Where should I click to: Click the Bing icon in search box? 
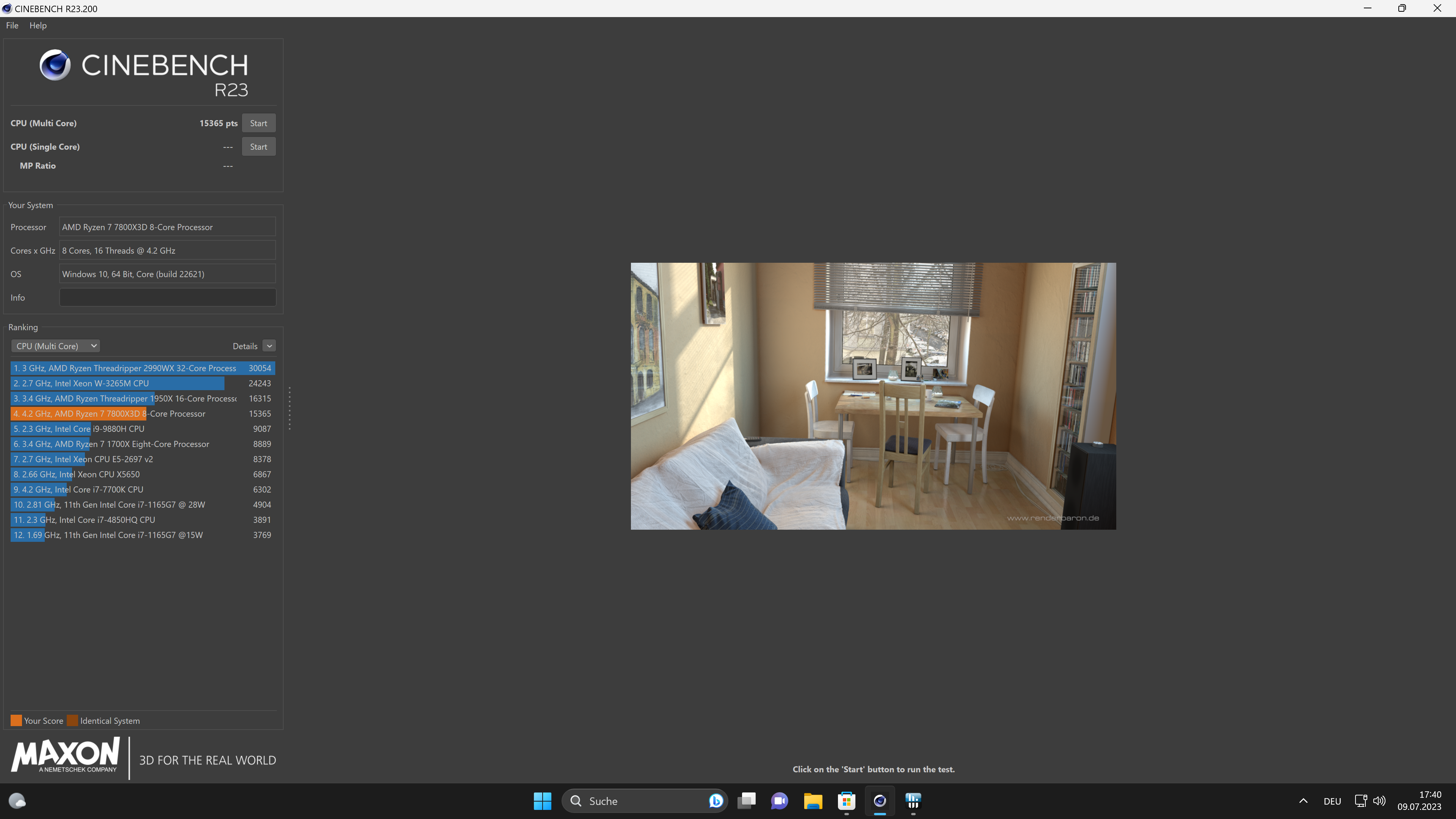[715, 800]
